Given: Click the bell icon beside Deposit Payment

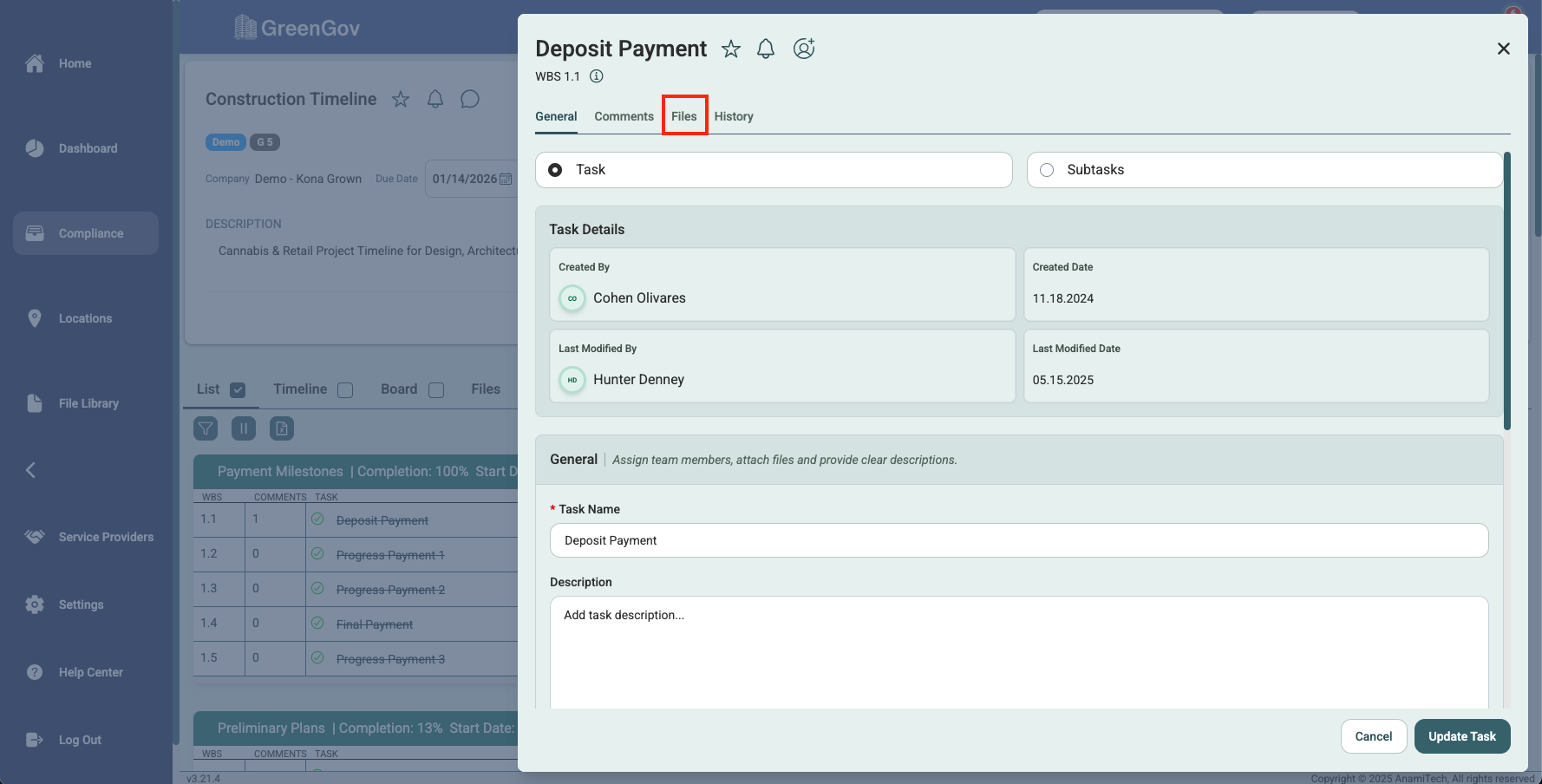Looking at the screenshot, I should (766, 49).
